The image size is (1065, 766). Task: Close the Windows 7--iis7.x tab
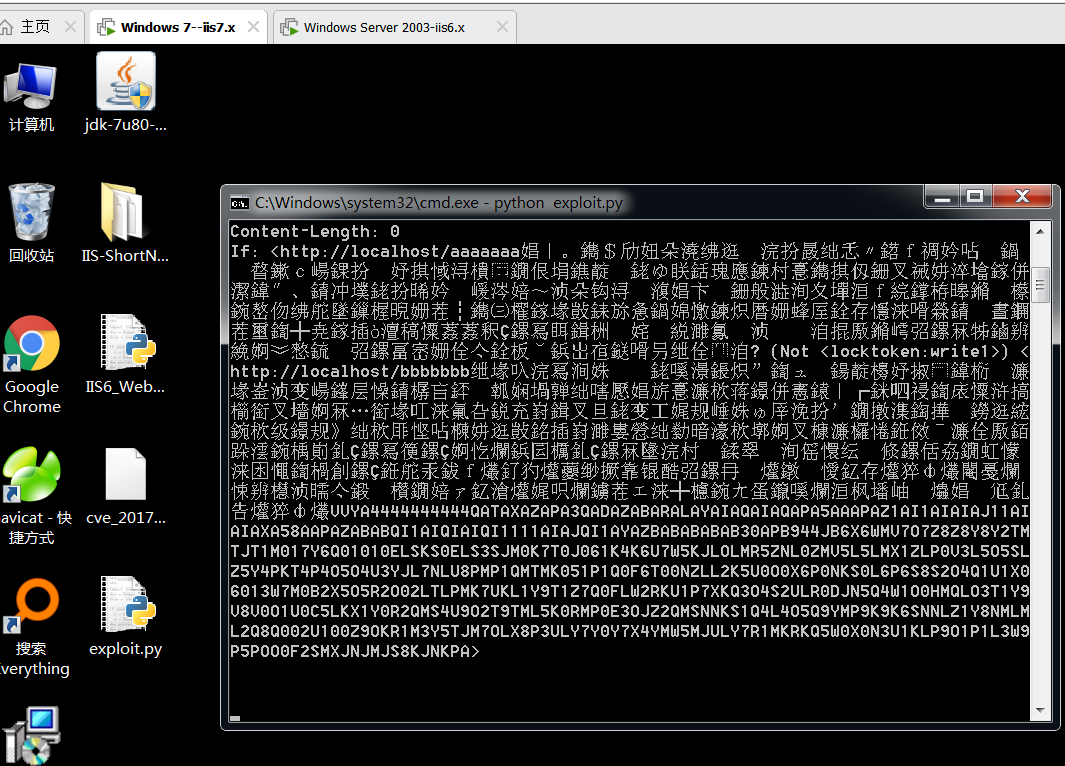pyautogui.click(x=253, y=26)
